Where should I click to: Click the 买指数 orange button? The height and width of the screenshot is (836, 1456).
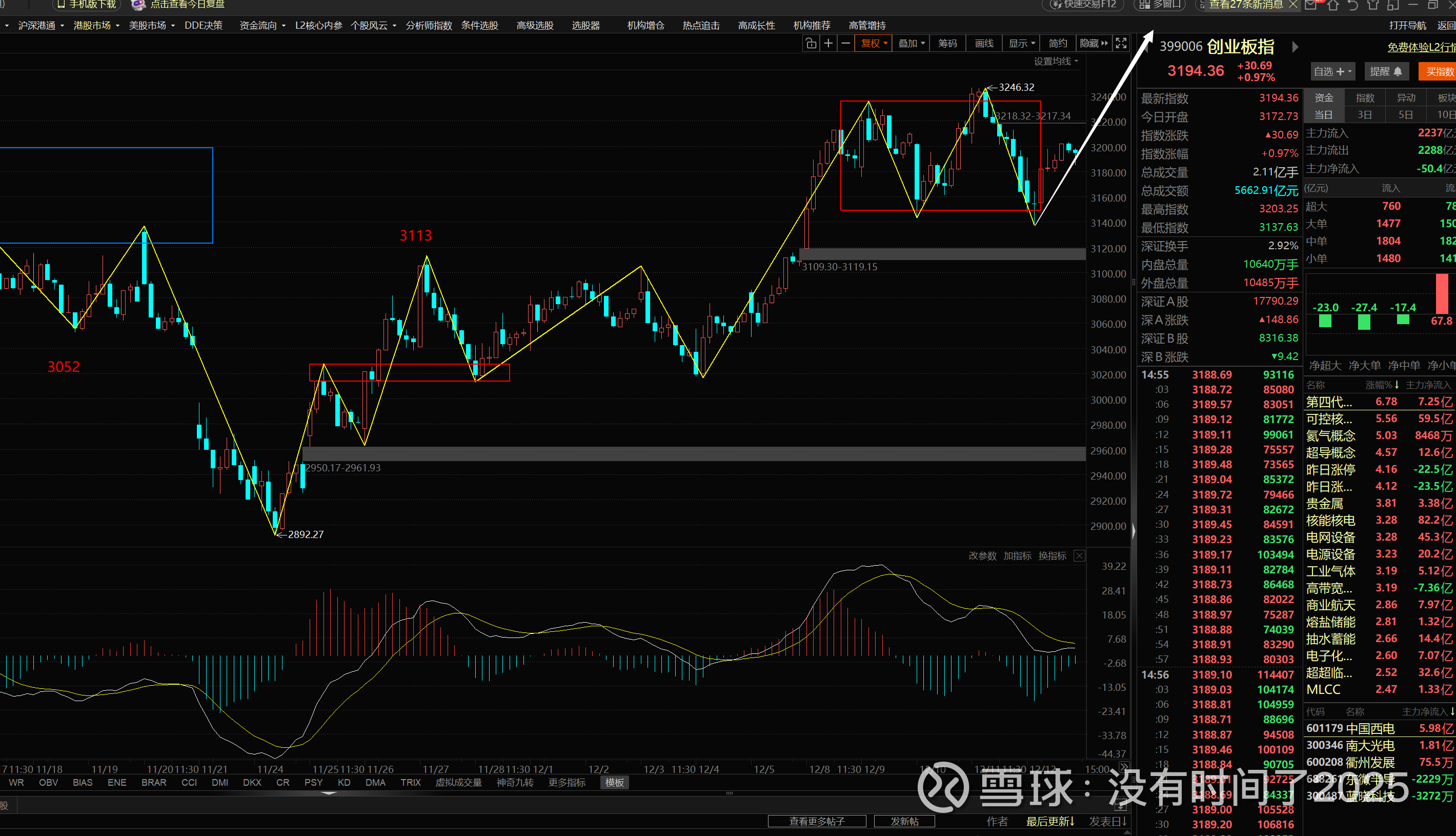[x=1439, y=72]
